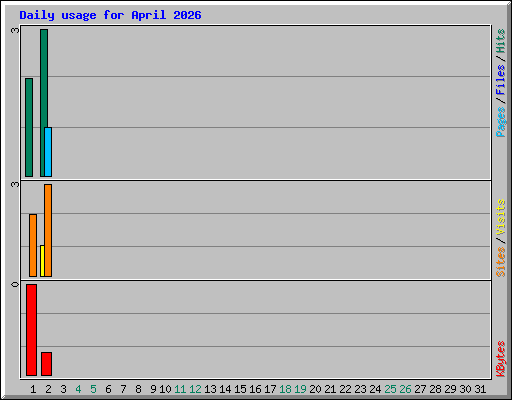Click the 'Hits' legend label
512x400 pixels.
point(500,41)
